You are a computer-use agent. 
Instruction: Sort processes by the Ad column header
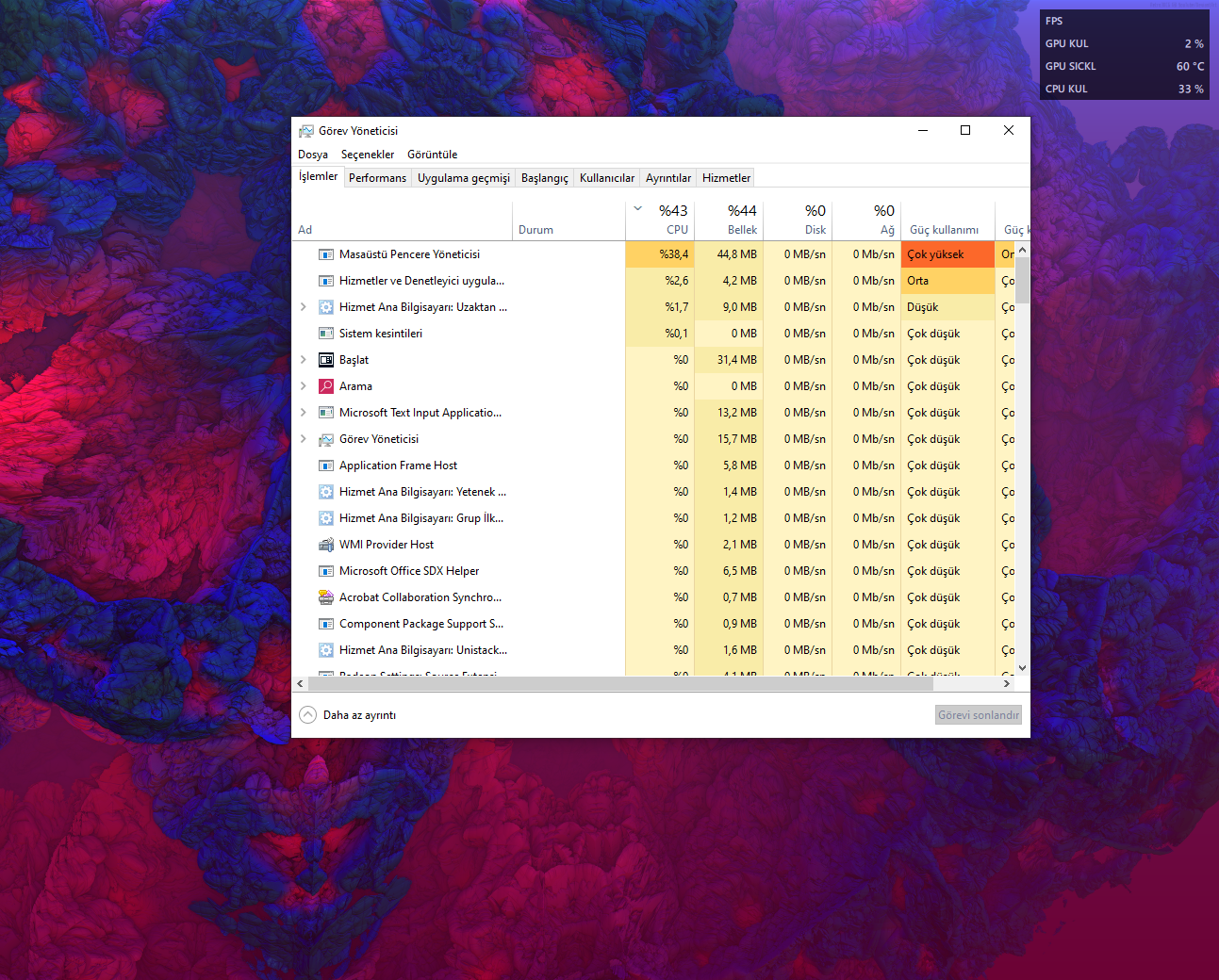403,221
